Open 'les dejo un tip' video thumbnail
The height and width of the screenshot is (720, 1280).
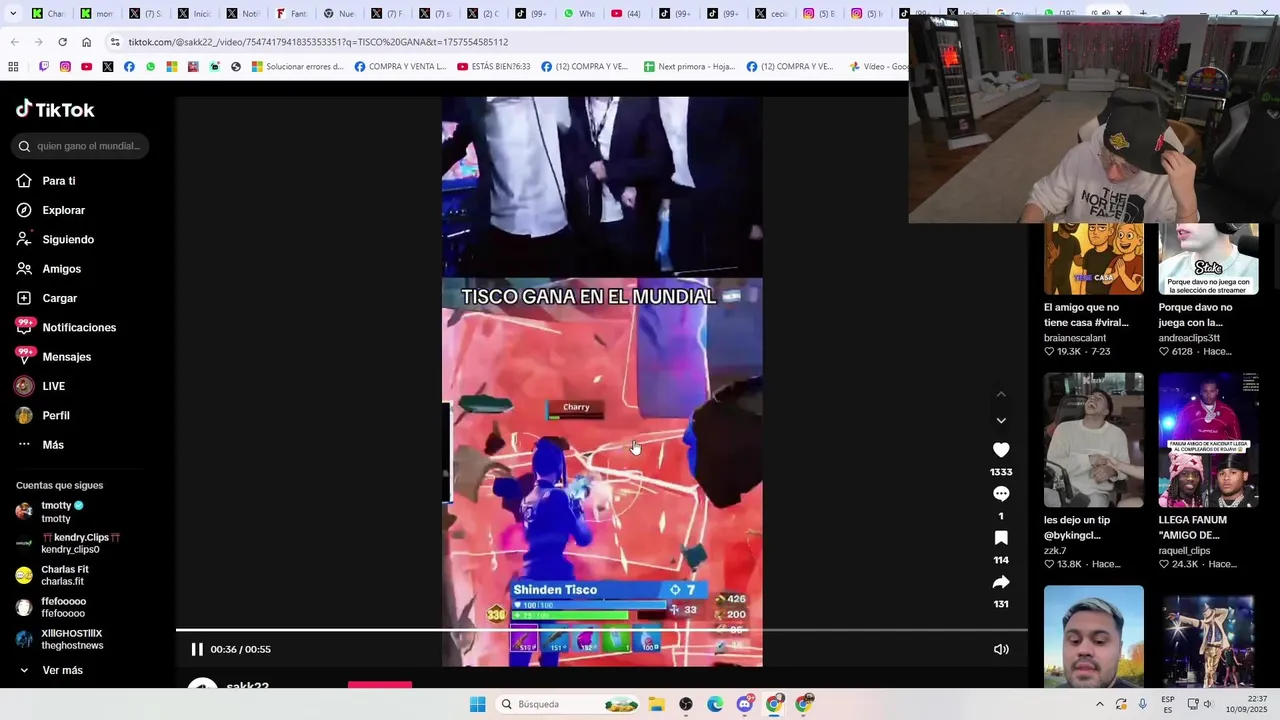(x=1094, y=440)
